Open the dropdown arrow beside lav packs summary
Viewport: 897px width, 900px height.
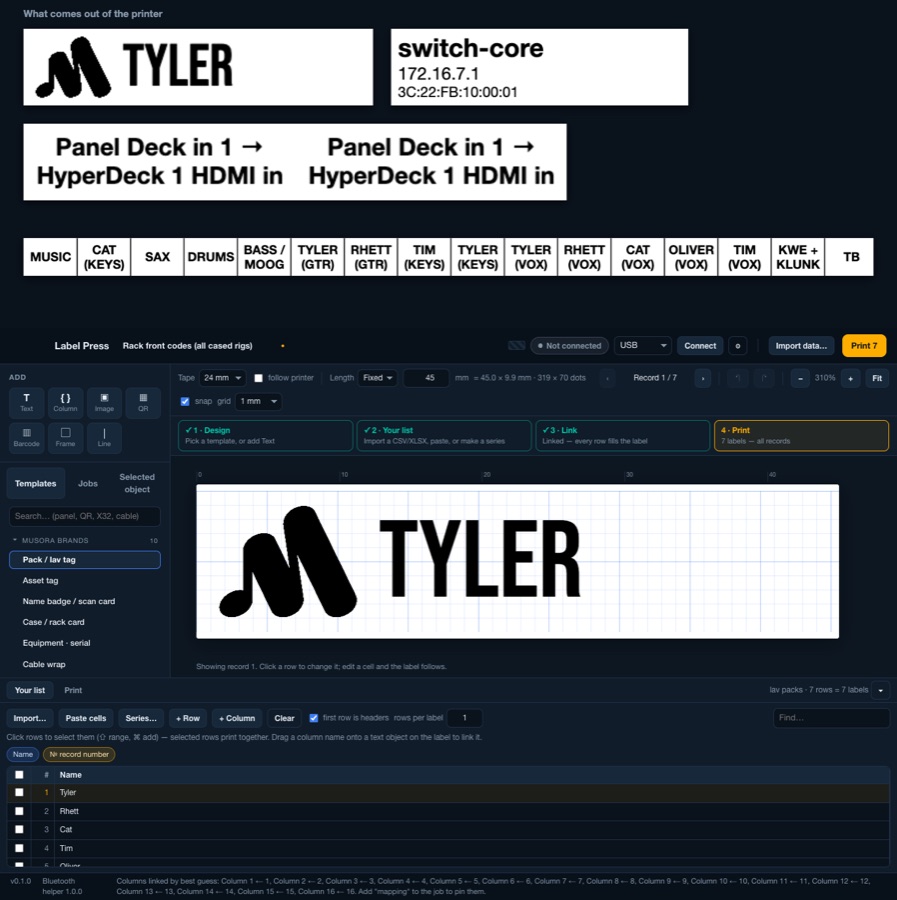point(880,690)
